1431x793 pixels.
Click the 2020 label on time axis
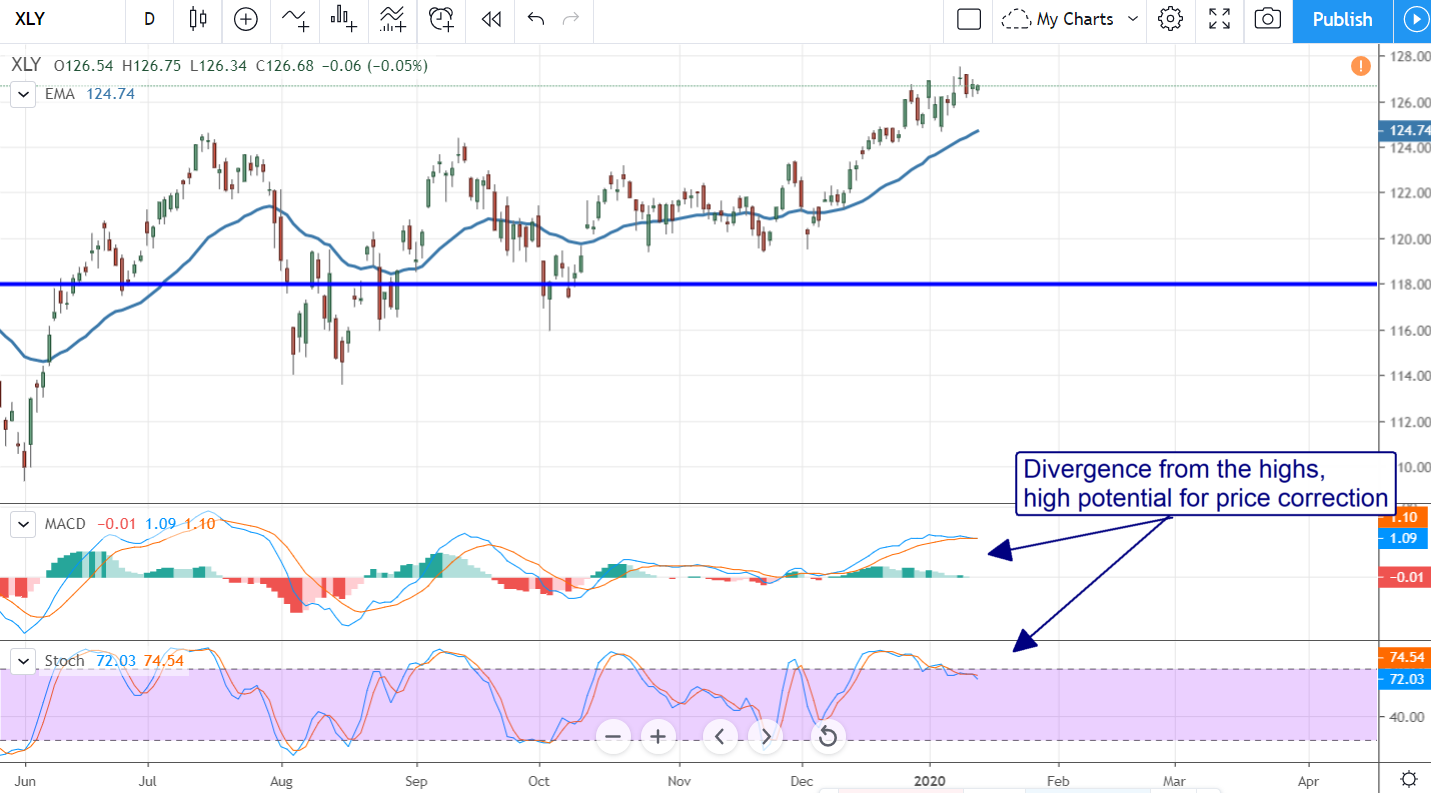tap(930, 779)
